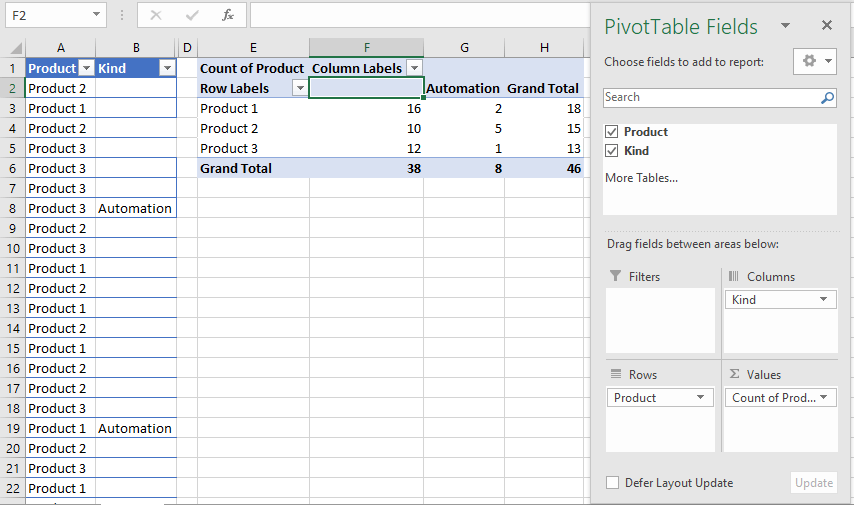Open the Count of Prod... dropdown in Values area

click(824, 398)
